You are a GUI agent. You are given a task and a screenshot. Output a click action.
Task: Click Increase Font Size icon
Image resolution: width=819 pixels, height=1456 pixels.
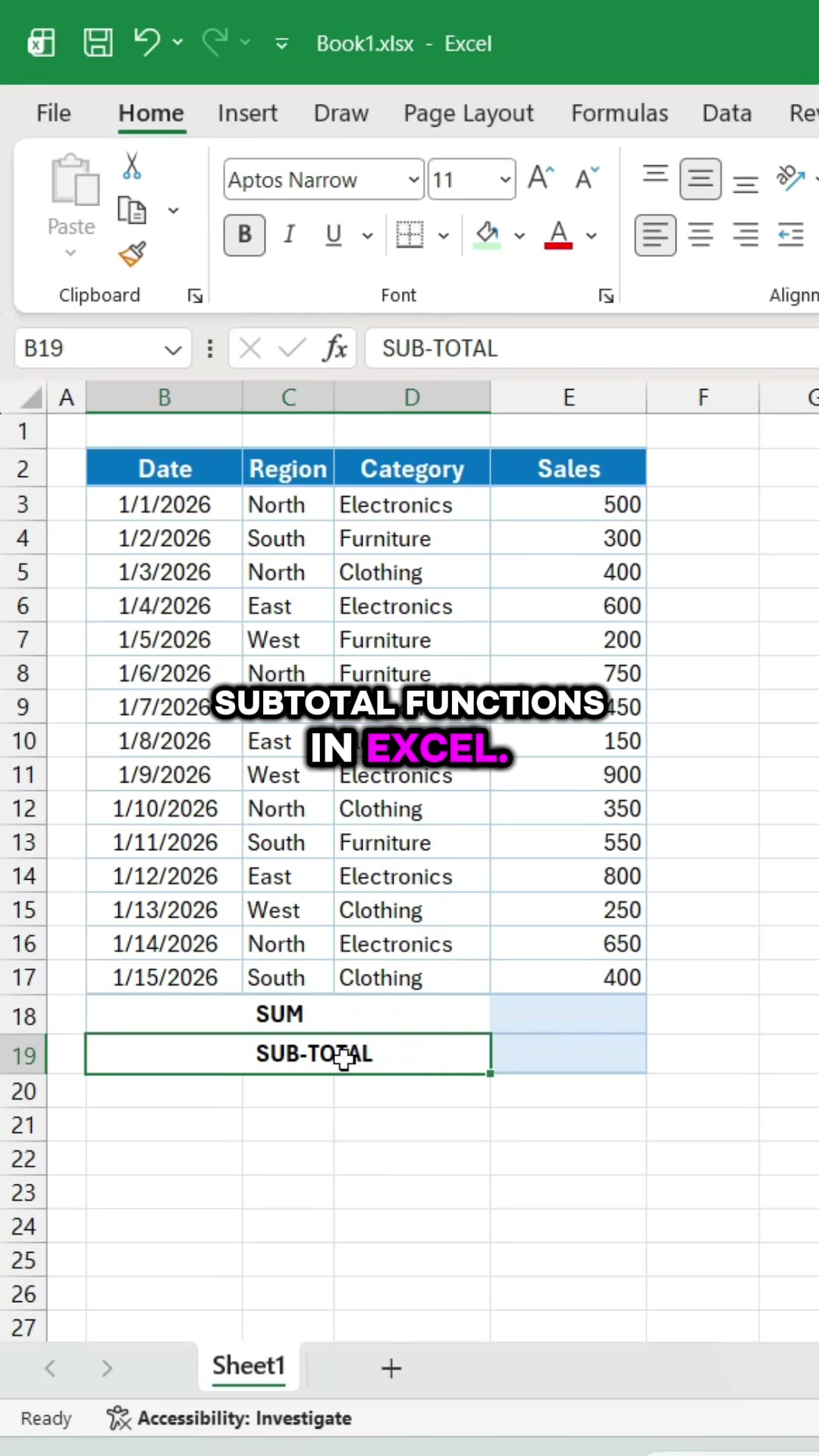coord(541,177)
